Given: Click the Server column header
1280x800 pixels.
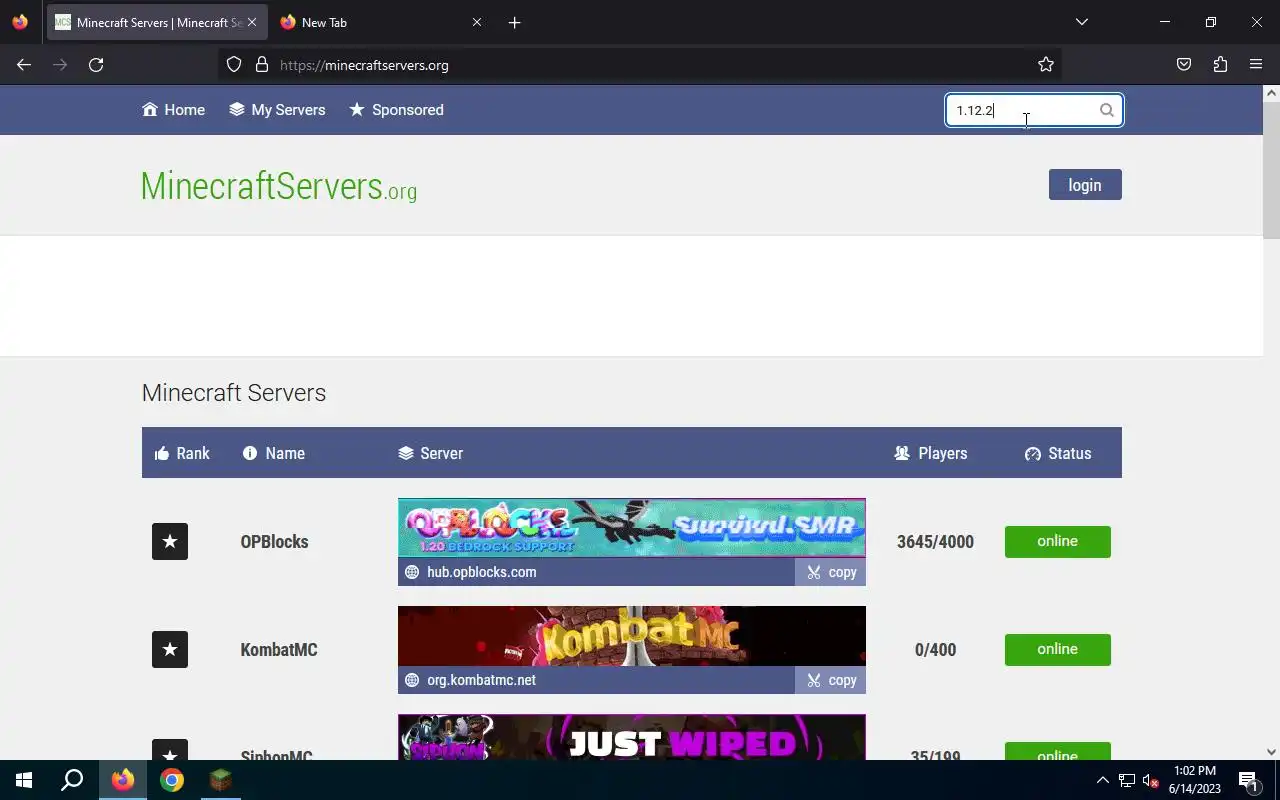Looking at the screenshot, I should click(x=431, y=453).
